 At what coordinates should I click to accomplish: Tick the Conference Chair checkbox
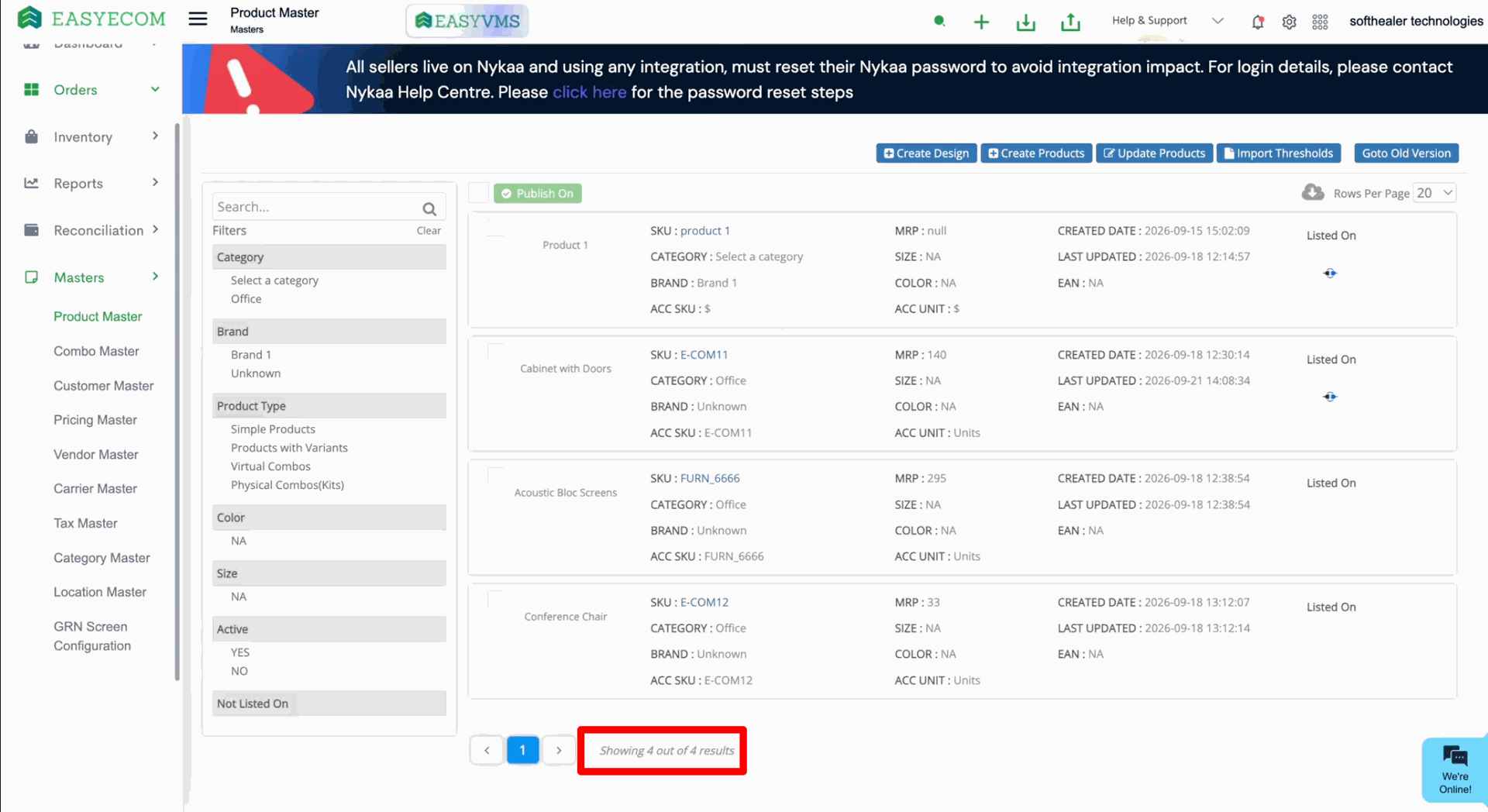point(495,599)
